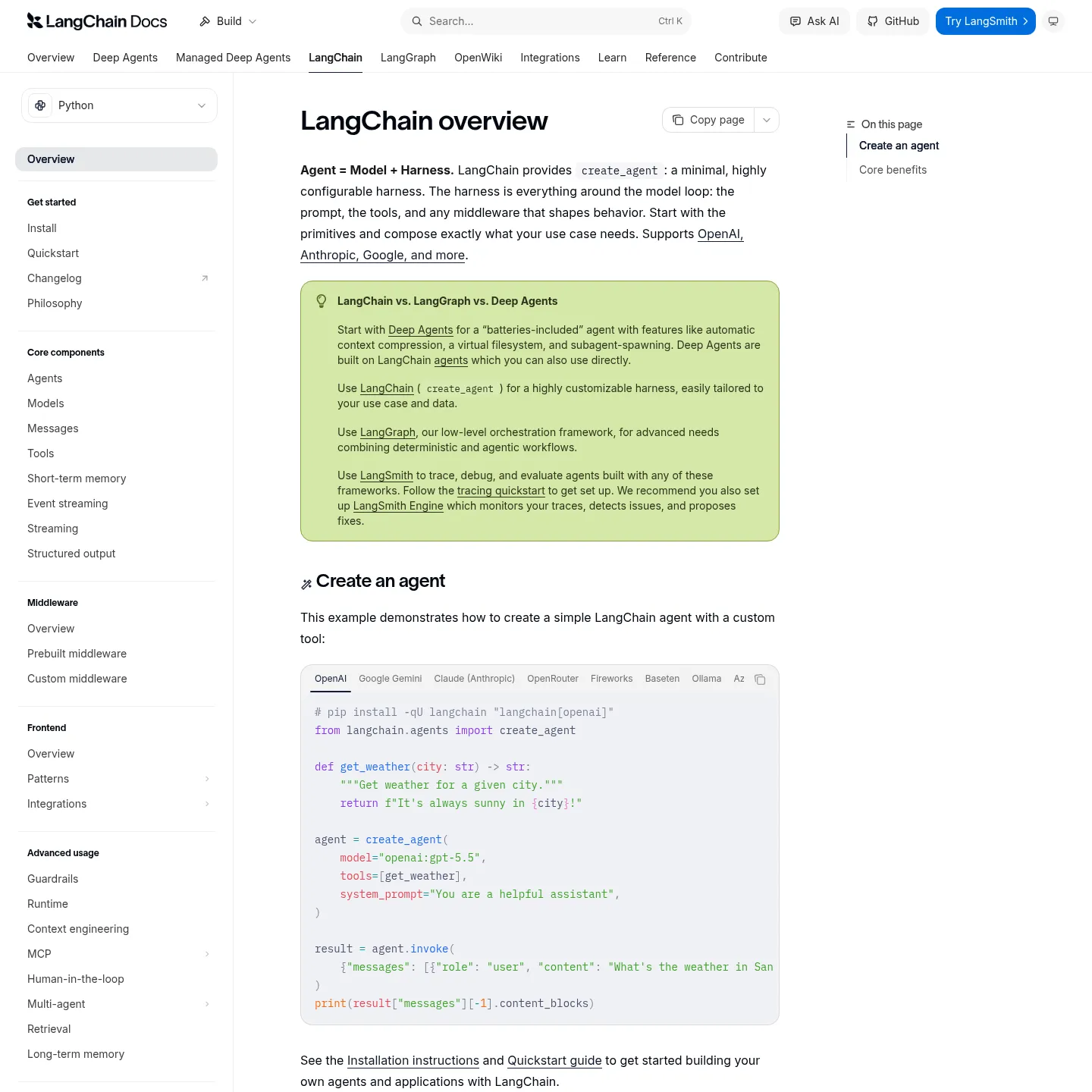Click the lightbulb icon in the callout

point(322,301)
